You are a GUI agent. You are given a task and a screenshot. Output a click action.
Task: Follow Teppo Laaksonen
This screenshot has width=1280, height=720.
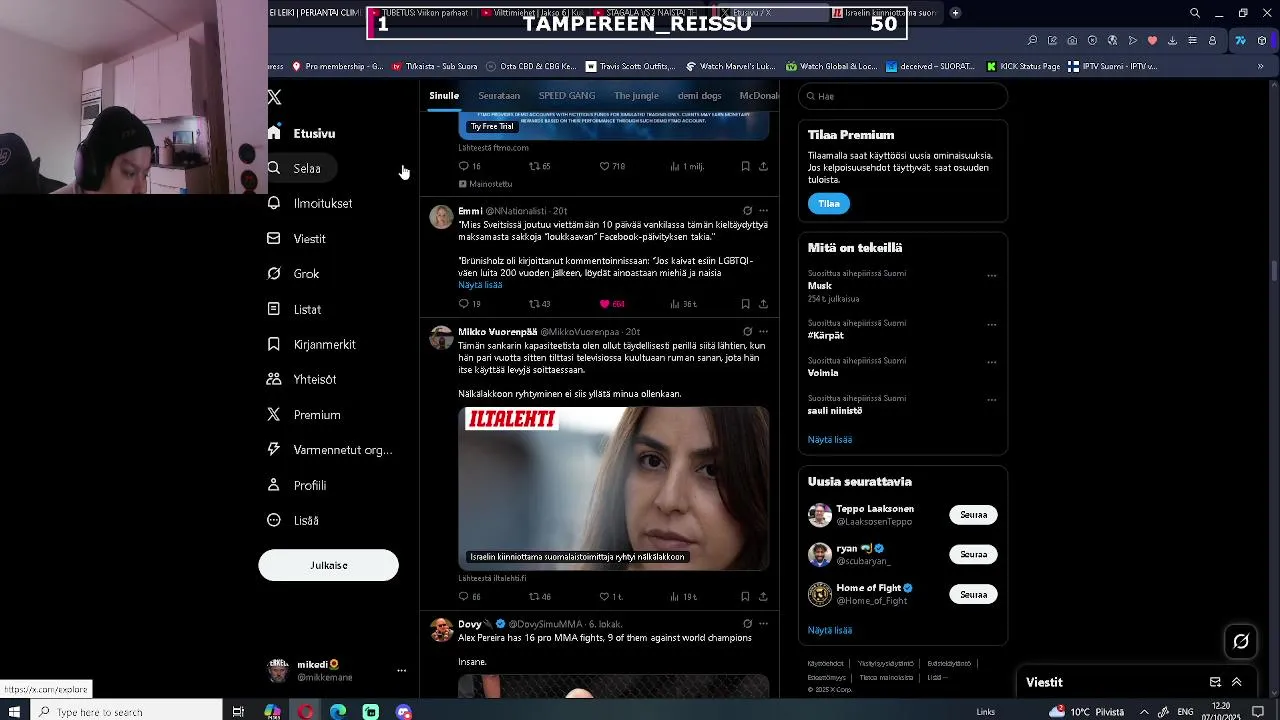coord(973,515)
